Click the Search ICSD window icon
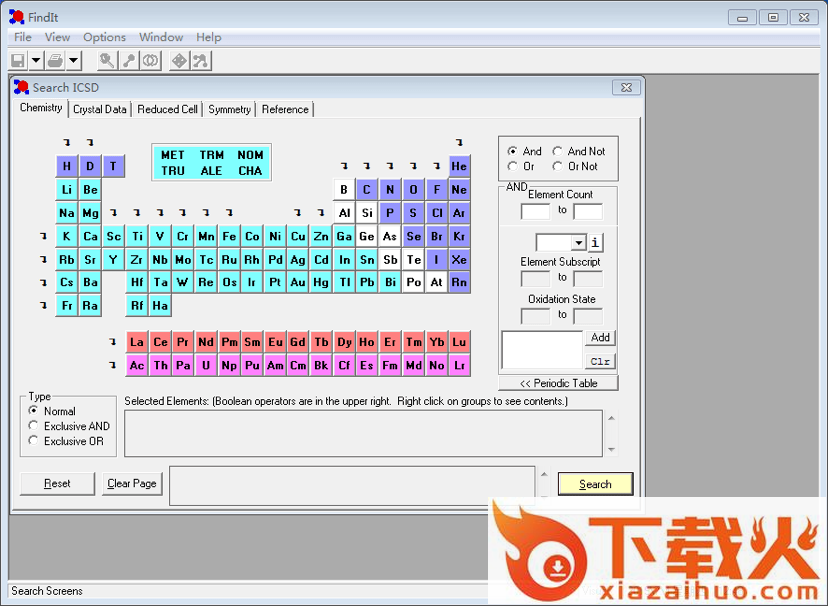 21,87
